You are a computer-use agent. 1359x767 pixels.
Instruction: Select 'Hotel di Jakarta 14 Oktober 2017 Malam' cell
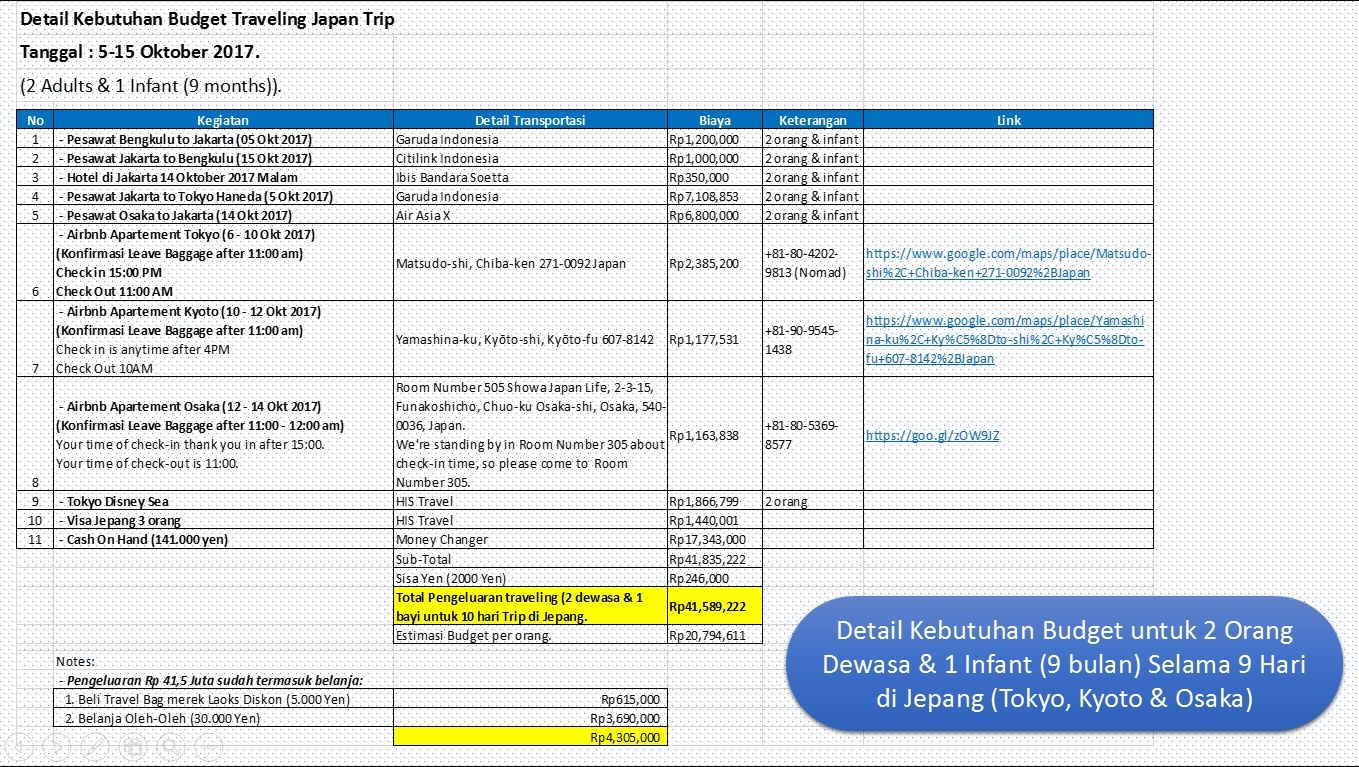click(224, 177)
